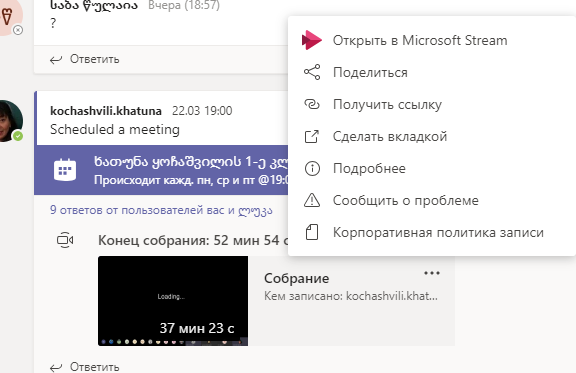This screenshot has height=373, width=576.
Task: Click Кем записано: kochashvili.khat... text
Action: pyautogui.click(x=351, y=296)
